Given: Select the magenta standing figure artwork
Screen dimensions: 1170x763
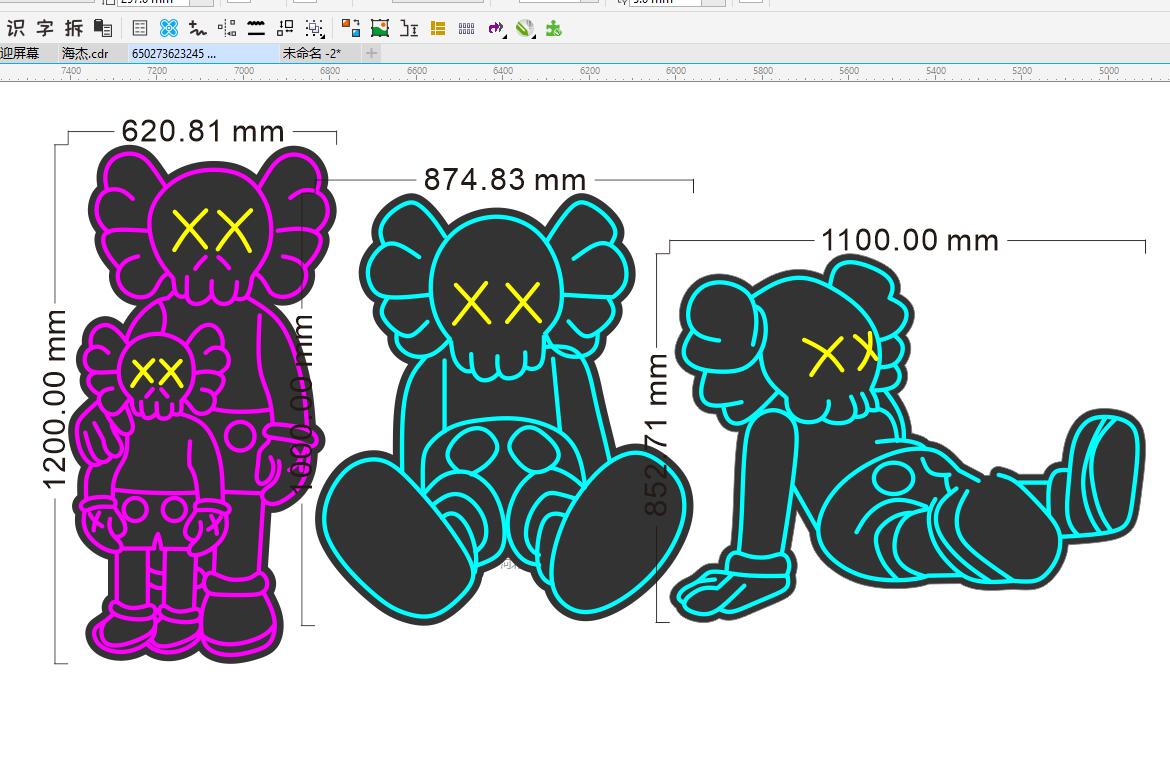Looking at the screenshot, I should coord(203,404).
